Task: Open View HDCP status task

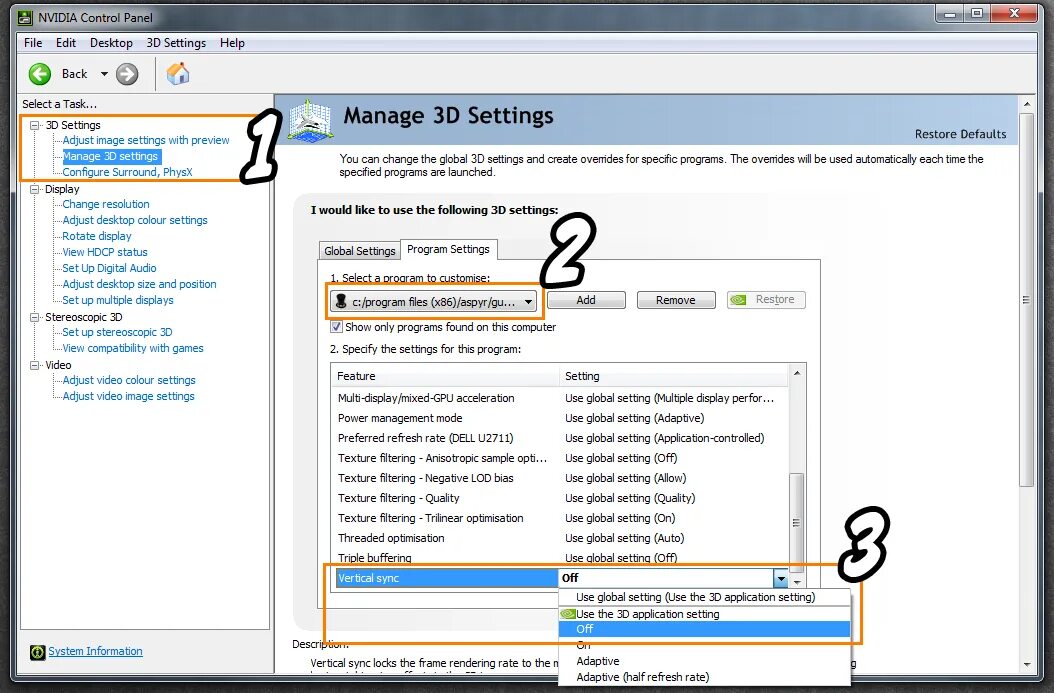Action: (105, 253)
